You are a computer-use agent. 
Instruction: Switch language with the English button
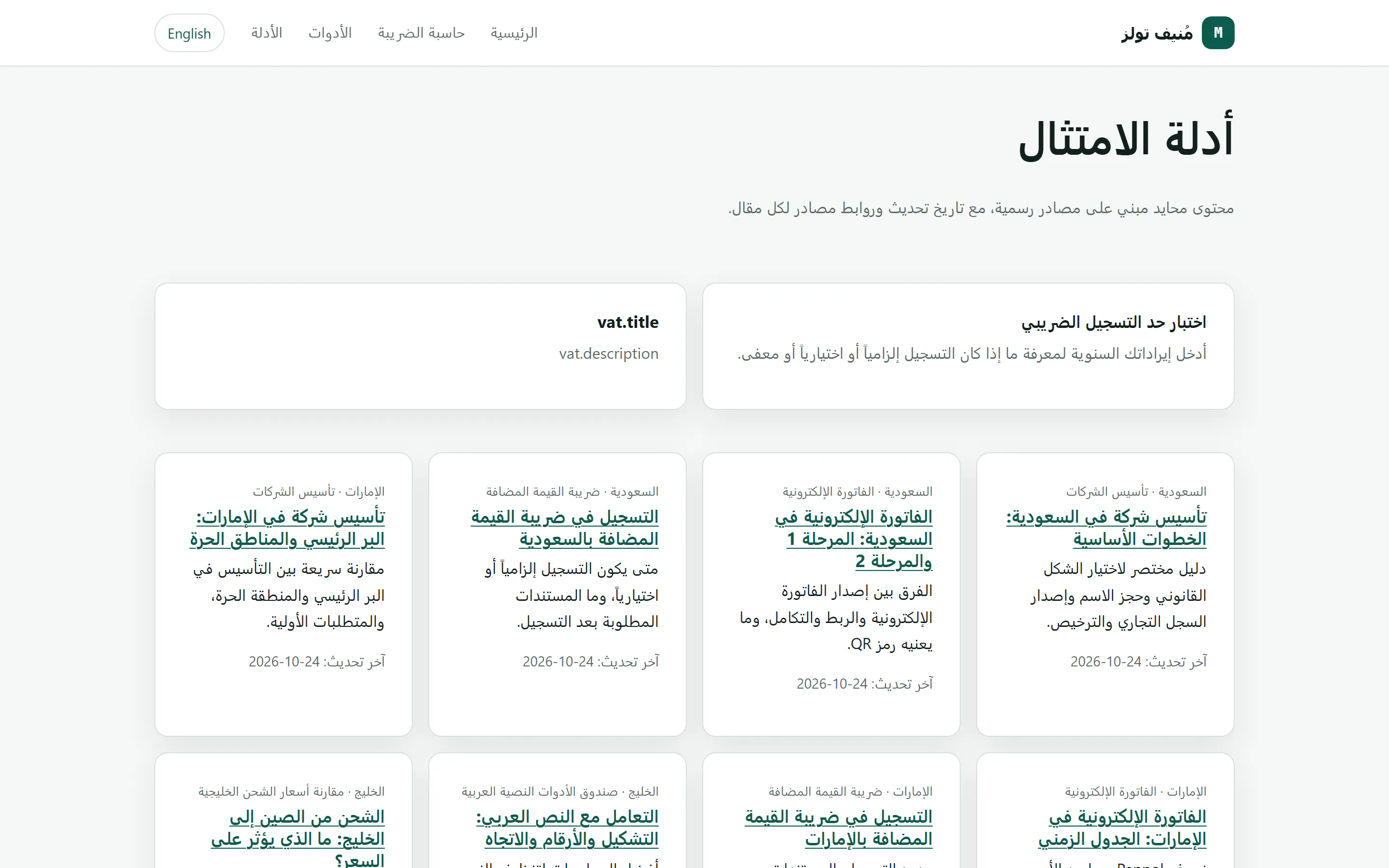click(x=190, y=33)
